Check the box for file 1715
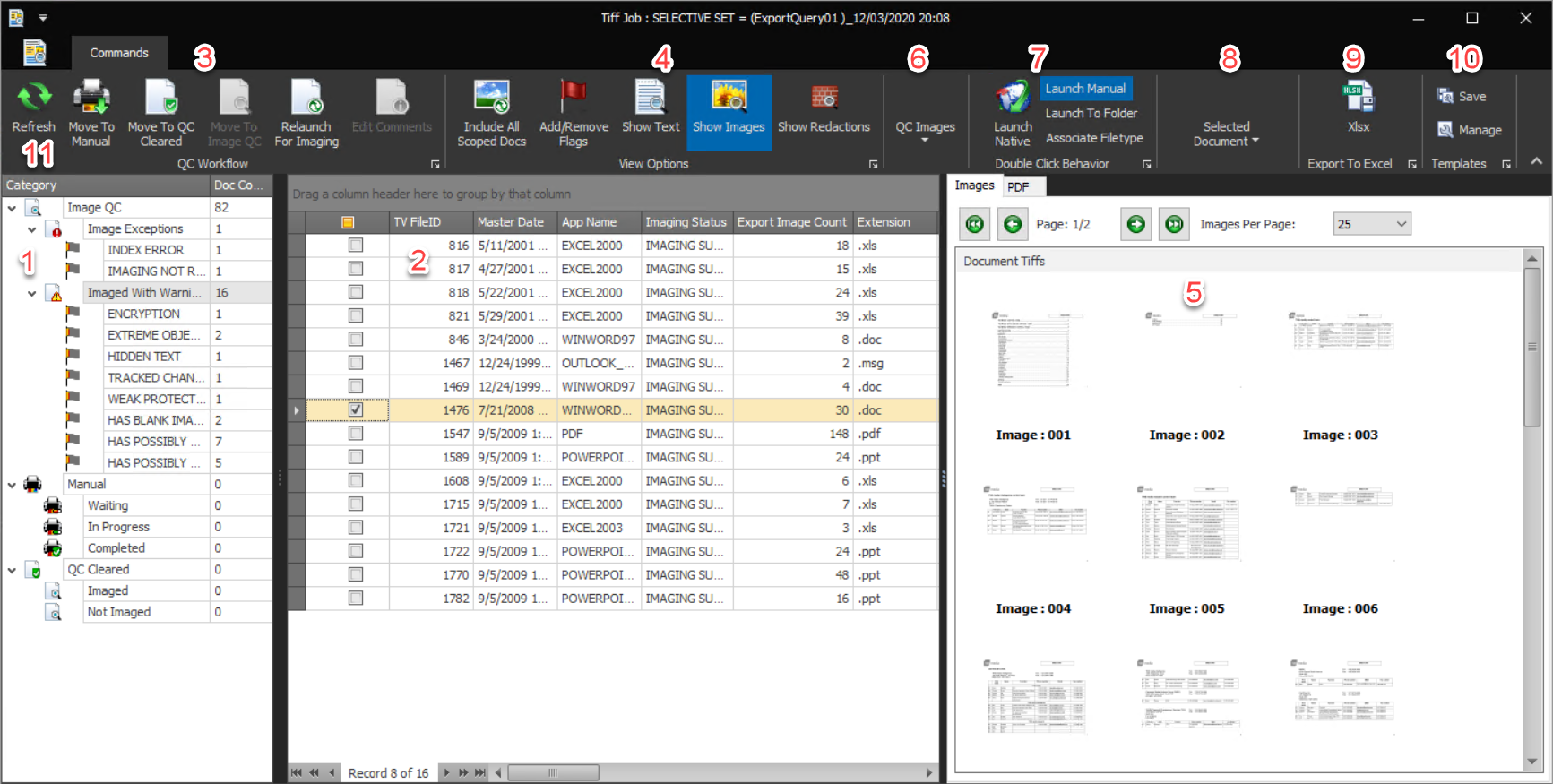 pos(356,504)
